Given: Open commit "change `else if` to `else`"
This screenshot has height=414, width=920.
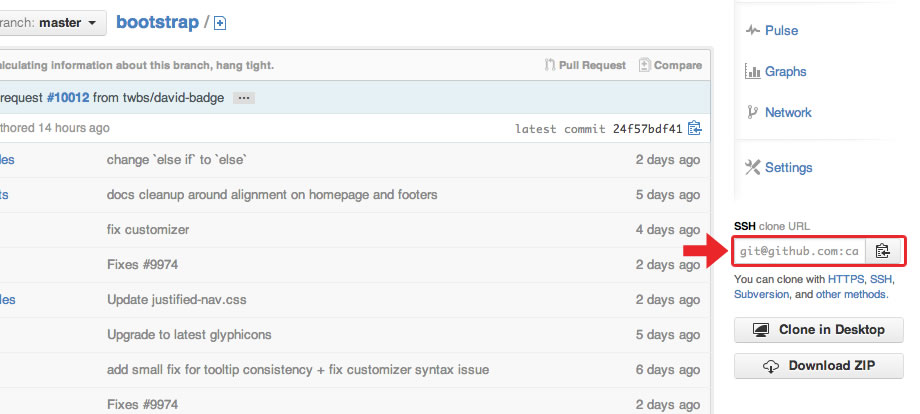Looking at the screenshot, I should (177, 160).
